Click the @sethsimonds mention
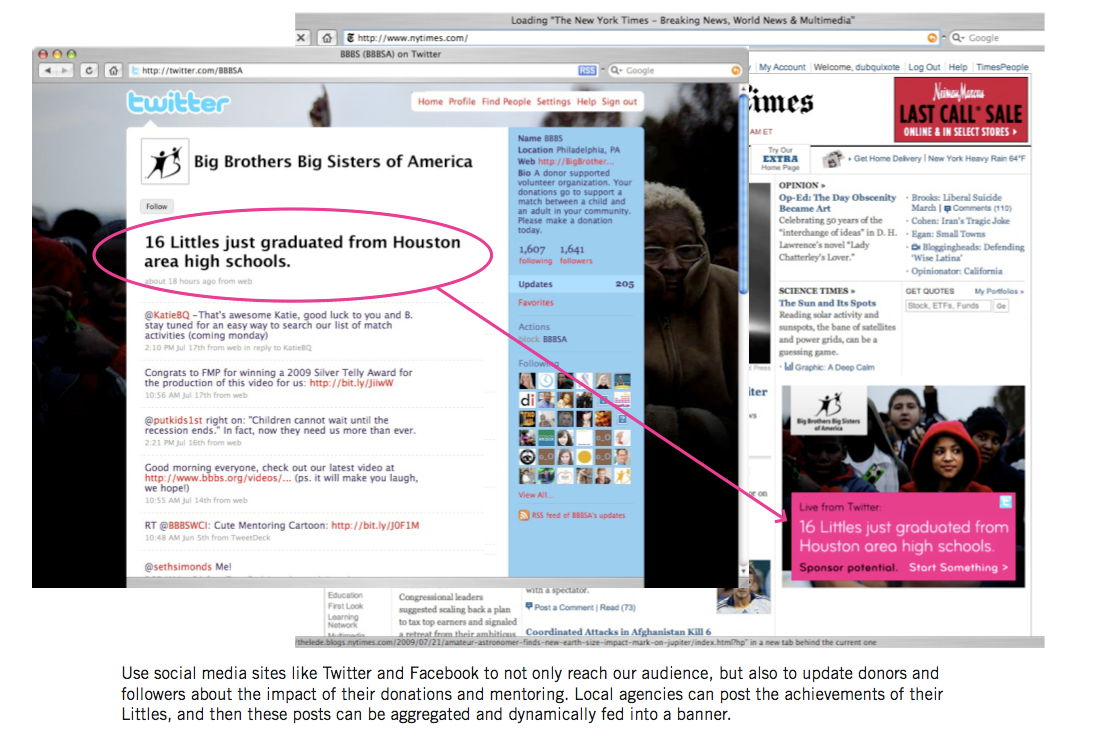 coord(178,567)
